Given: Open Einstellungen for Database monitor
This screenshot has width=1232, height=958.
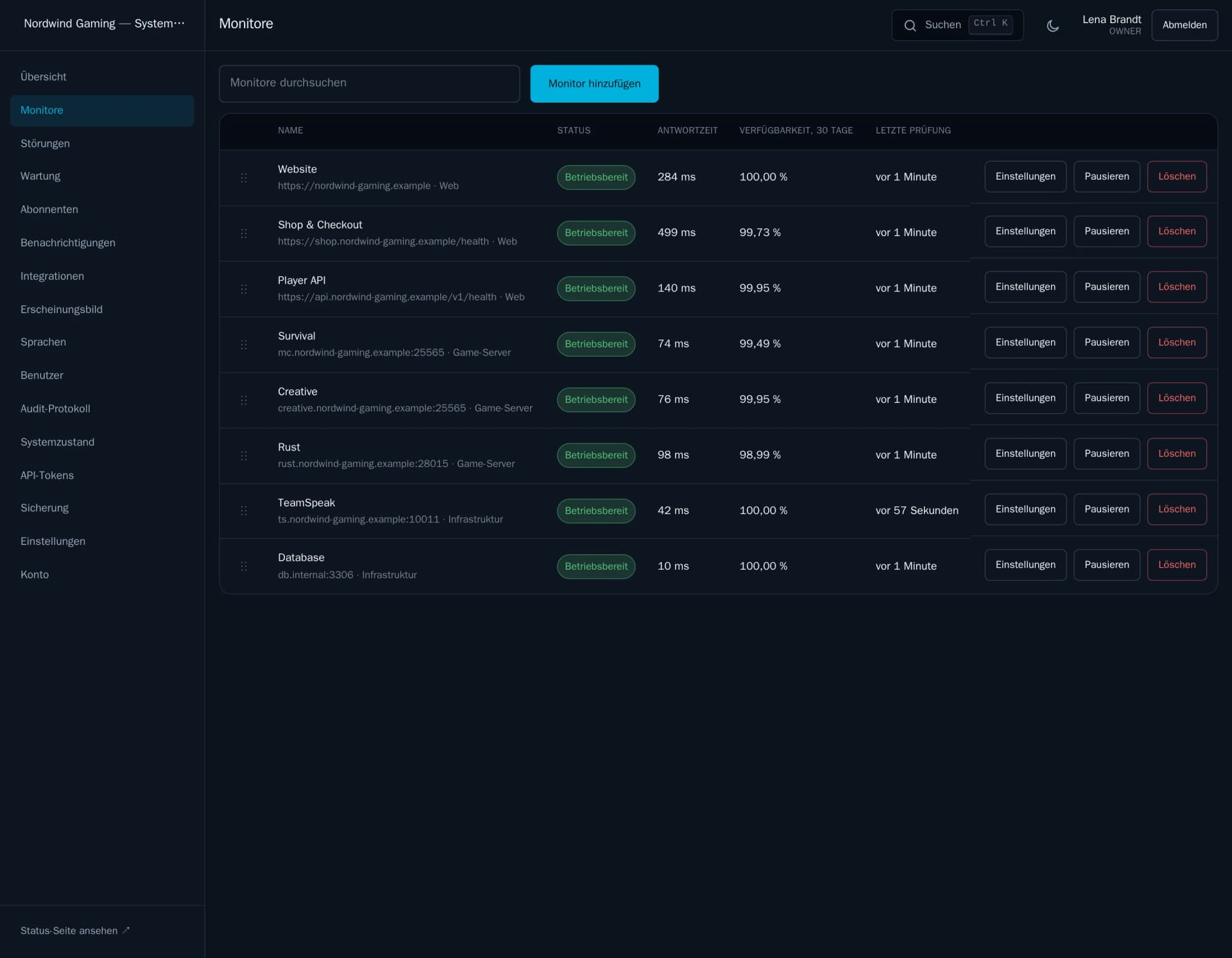Looking at the screenshot, I should 1025,565.
